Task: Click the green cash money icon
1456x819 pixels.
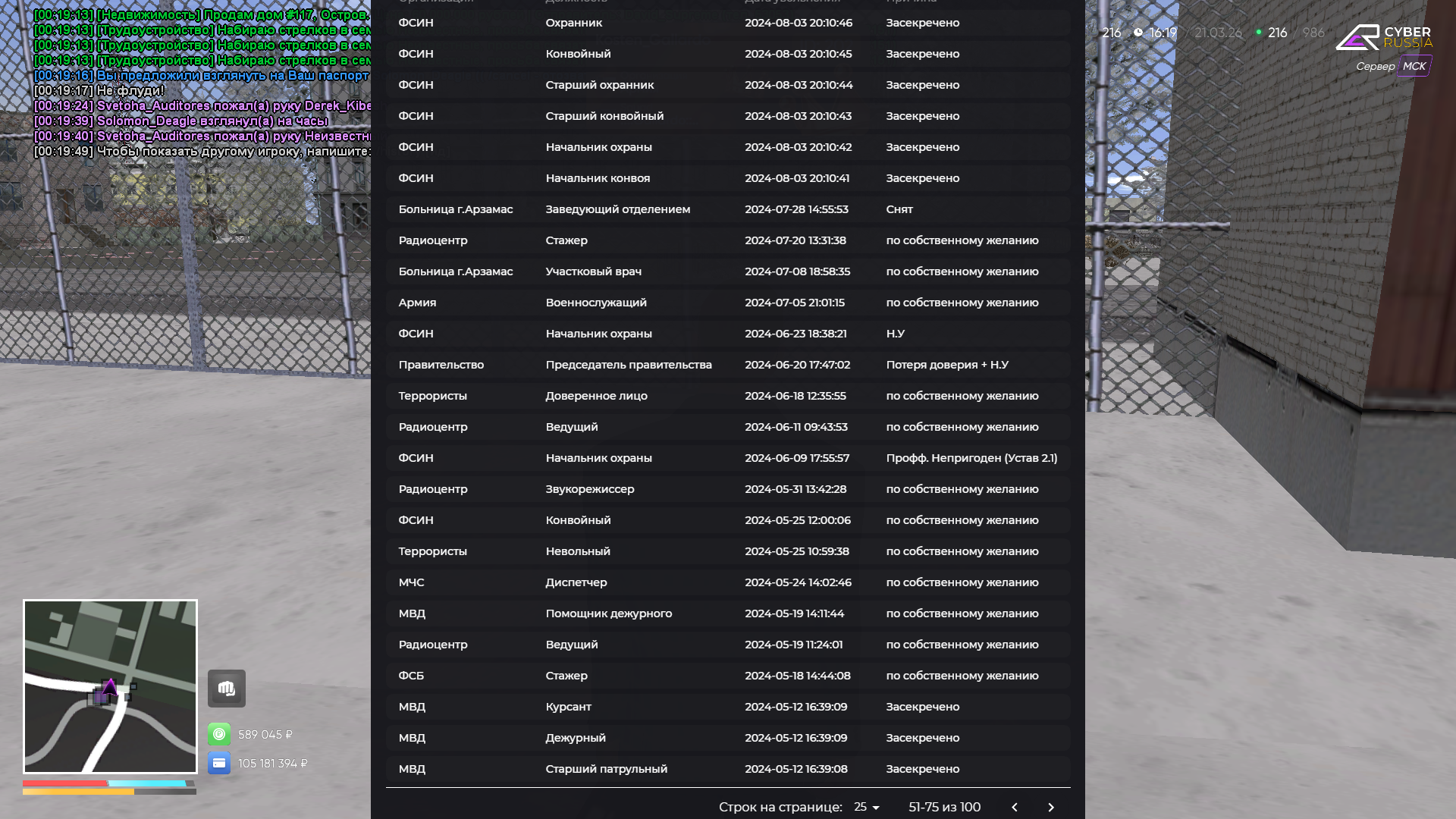Action: tap(219, 734)
